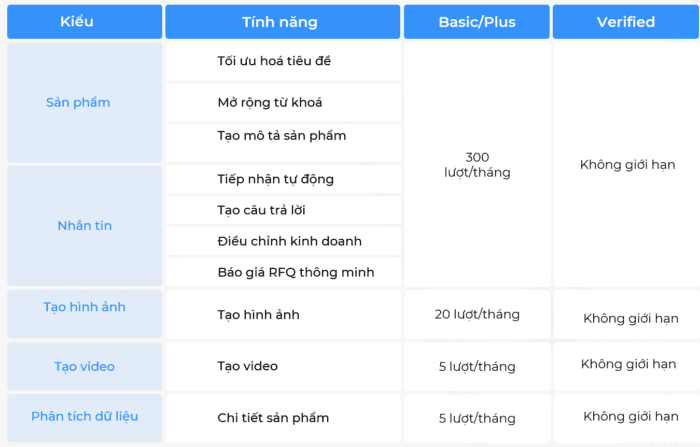Image resolution: width=700 pixels, height=447 pixels.
Task: Select the Tạo mô tả sản phẩm feature
Action: pyautogui.click(x=281, y=135)
